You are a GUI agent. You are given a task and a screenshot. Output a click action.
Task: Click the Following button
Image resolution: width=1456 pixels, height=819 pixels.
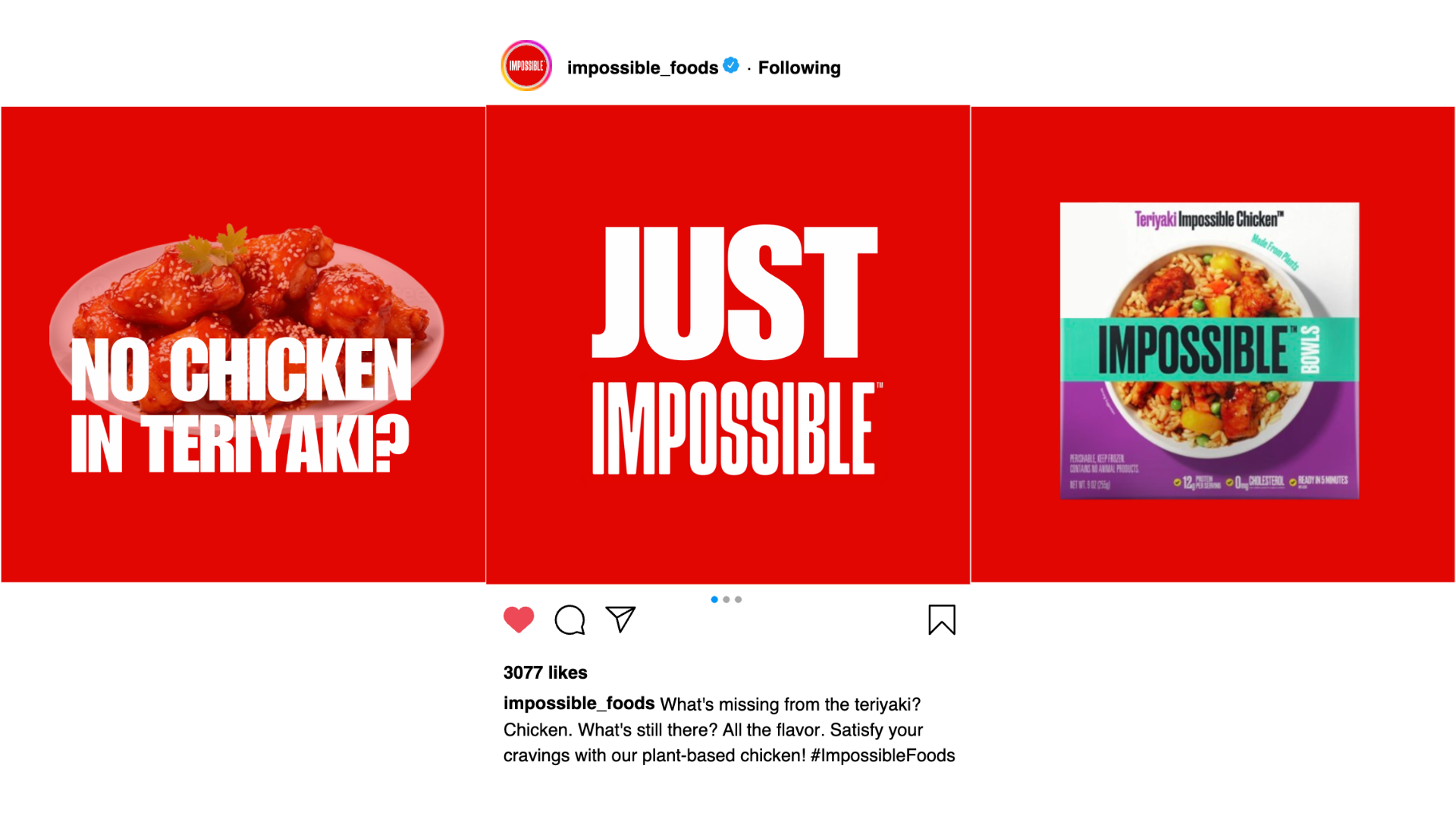799,67
